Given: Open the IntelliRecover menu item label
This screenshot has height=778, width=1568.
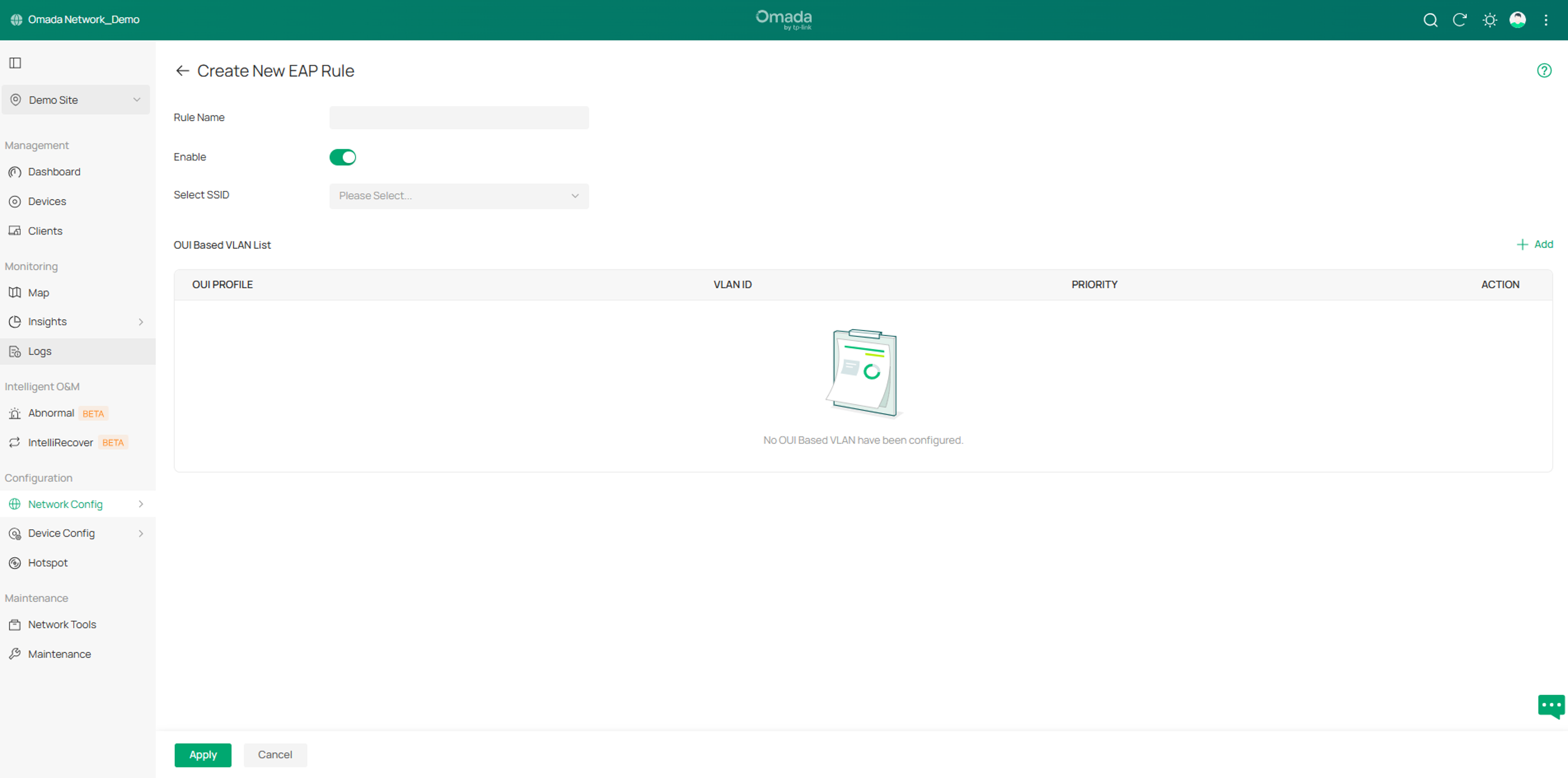Looking at the screenshot, I should tap(60, 442).
